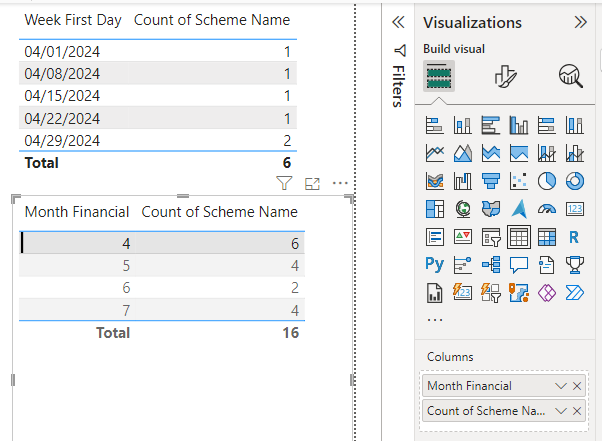
Task: Select the ribbon chart visual
Action: [x=435, y=181]
